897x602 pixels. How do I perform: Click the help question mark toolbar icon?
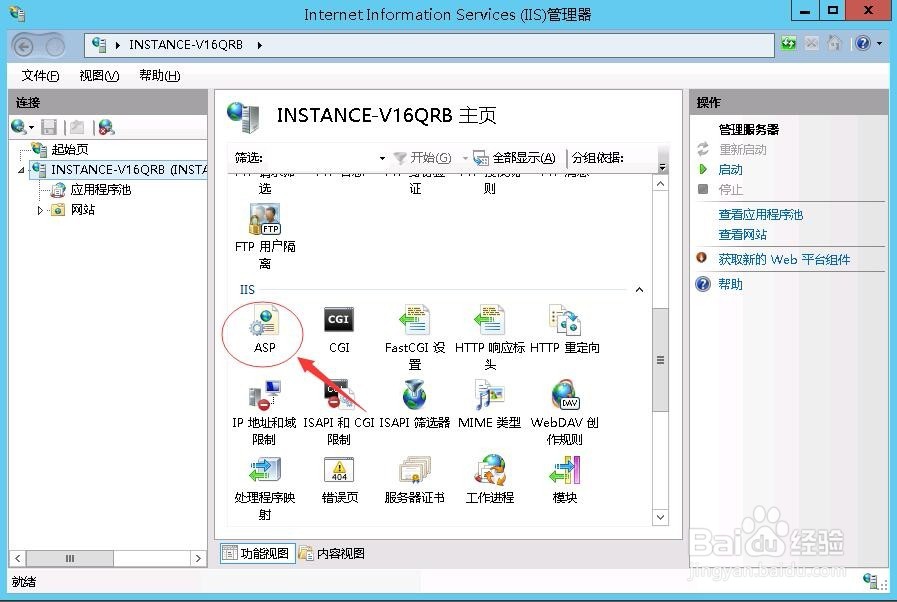[863, 43]
